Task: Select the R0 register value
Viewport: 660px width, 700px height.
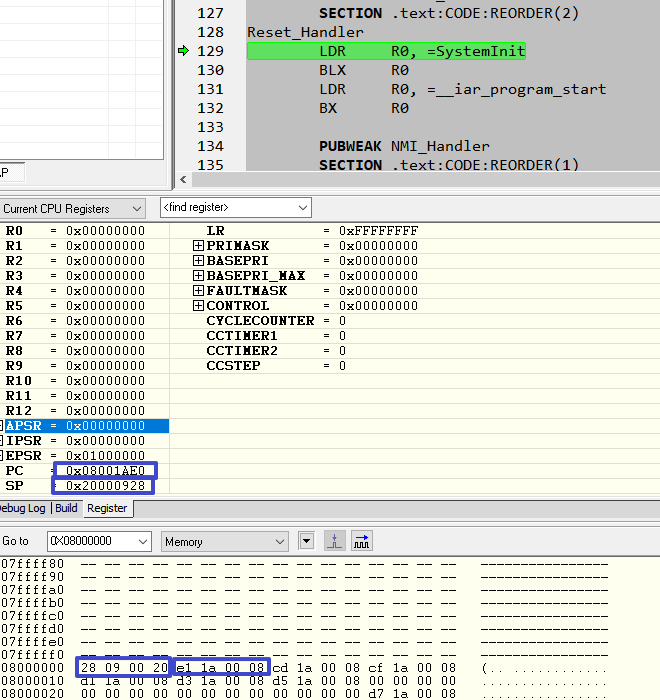Action: pos(105,231)
